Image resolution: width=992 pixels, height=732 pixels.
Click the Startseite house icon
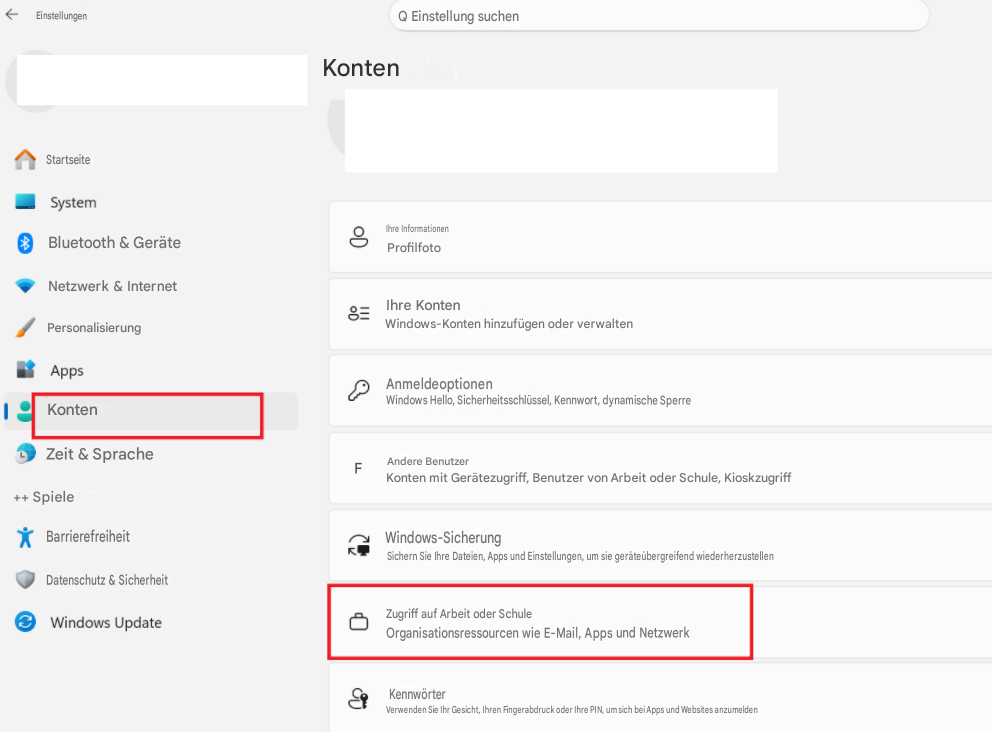[25, 159]
